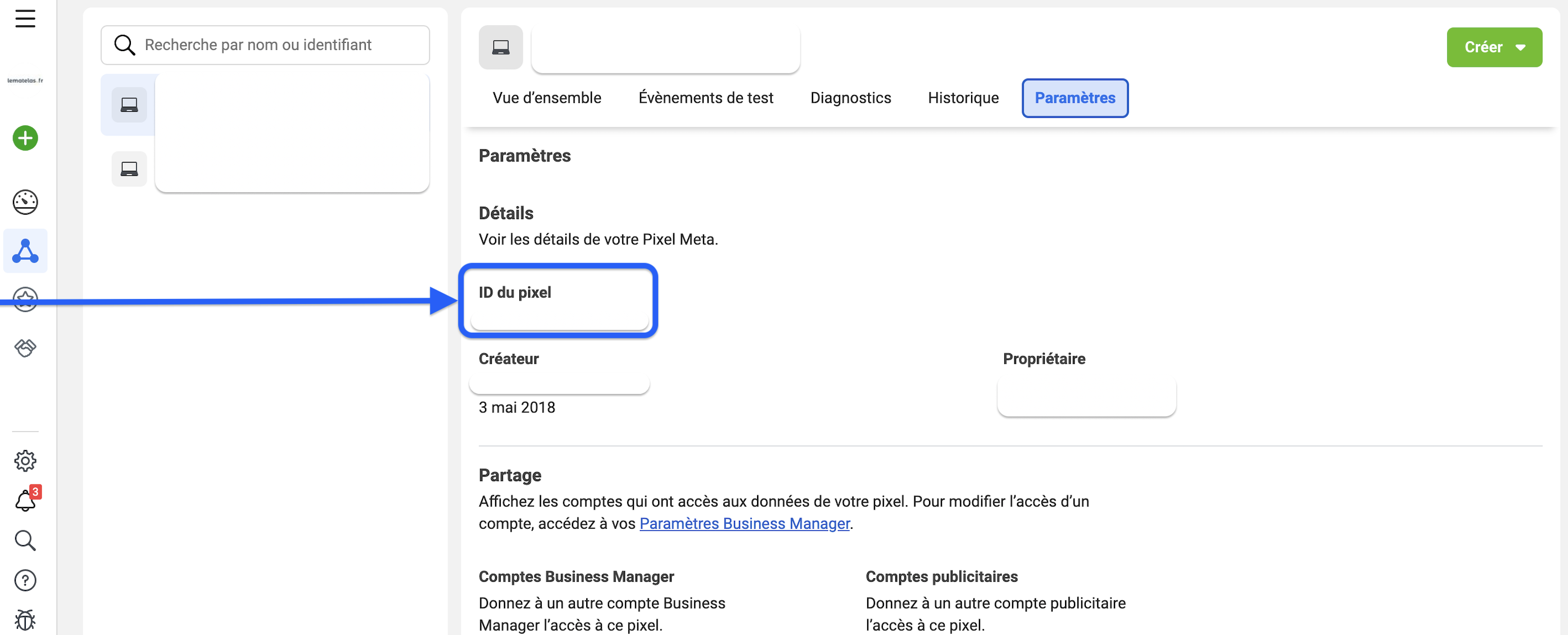
Task: Open the hamburger menu
Action: point(25,19)
